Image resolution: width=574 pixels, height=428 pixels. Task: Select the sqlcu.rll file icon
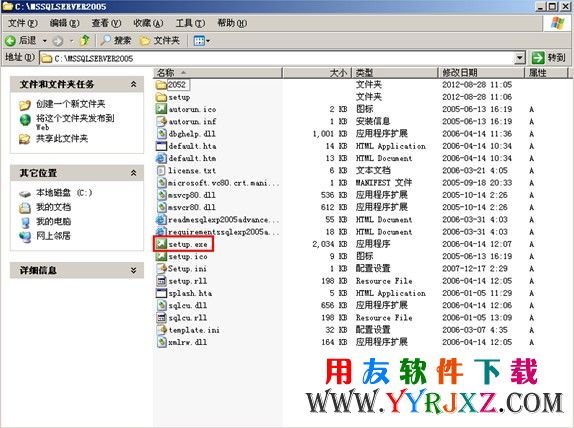[x=161, y=317]
